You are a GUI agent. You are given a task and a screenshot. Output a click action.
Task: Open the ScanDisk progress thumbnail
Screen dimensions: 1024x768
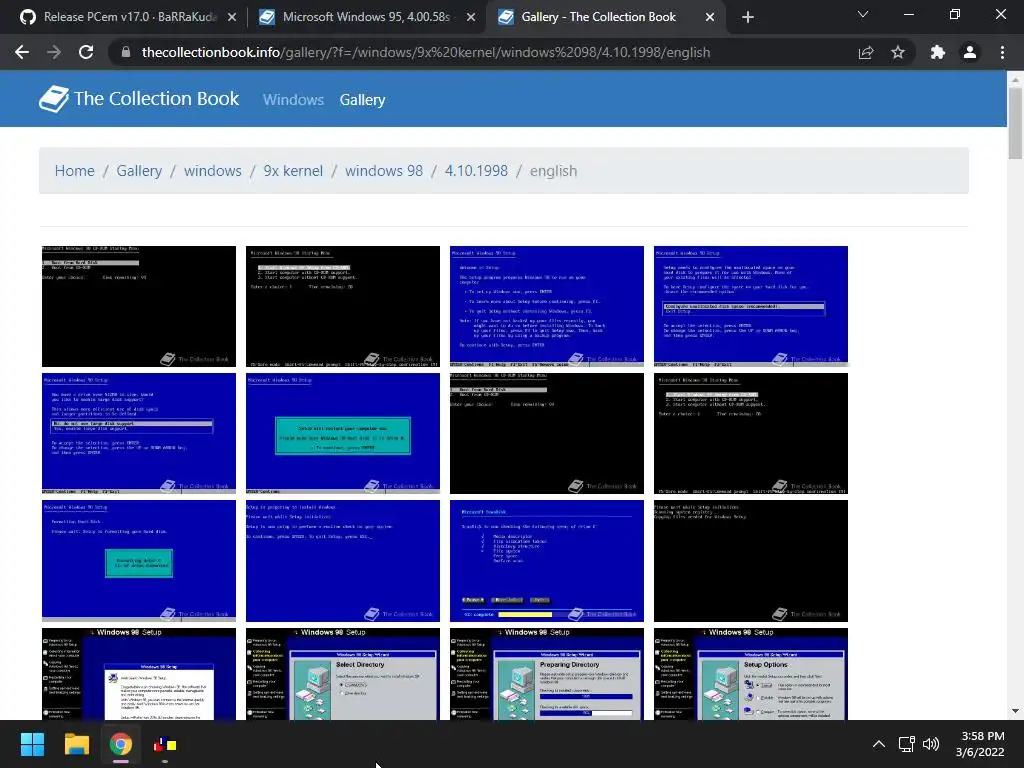point(547,561)
